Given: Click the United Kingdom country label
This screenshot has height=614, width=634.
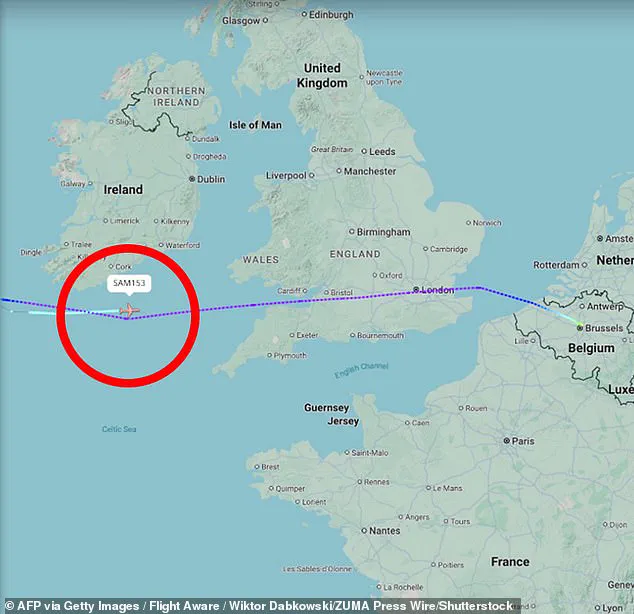Looking at the screenshot, I should coord(322,76).
